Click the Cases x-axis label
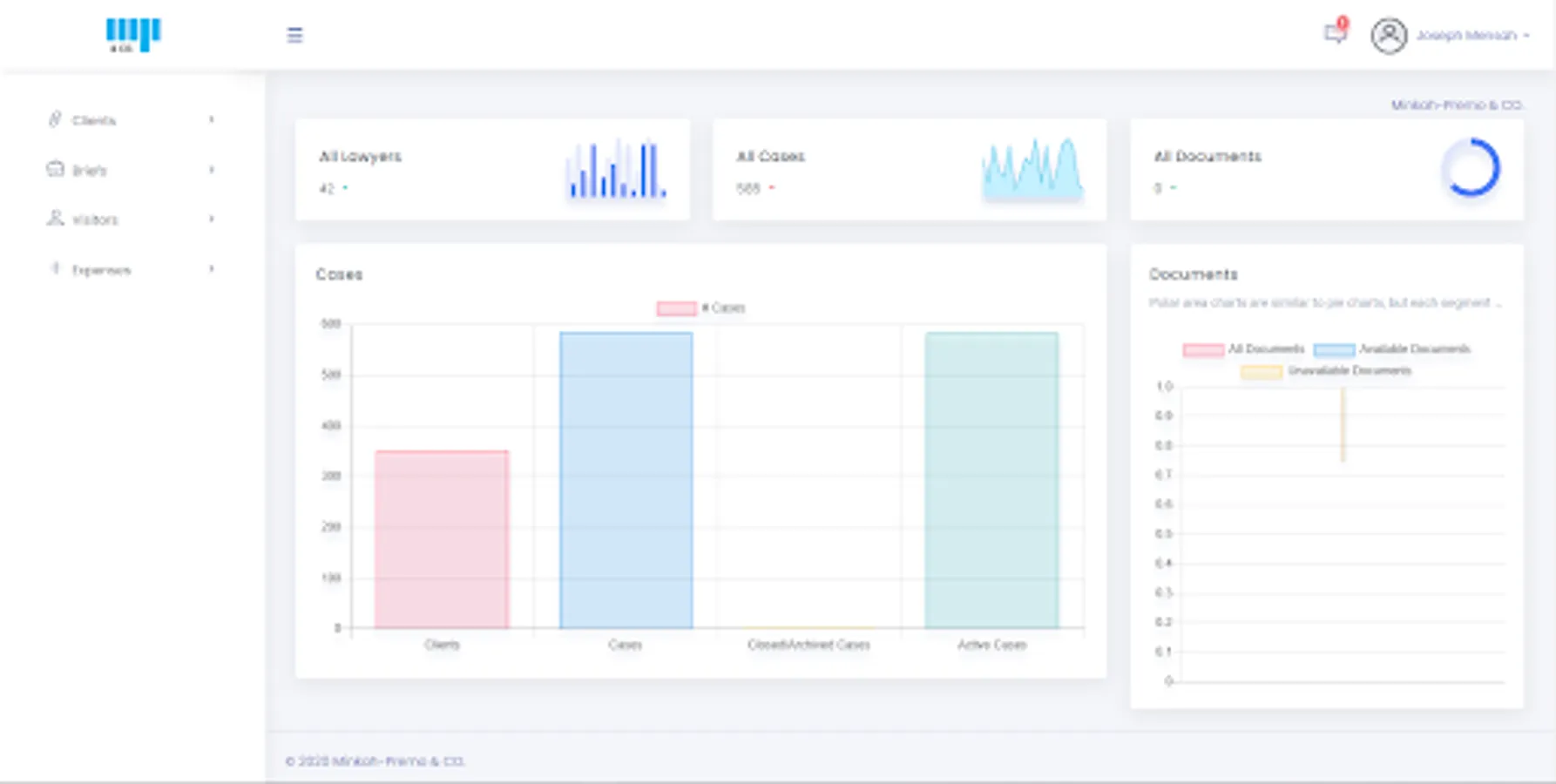Image resolution: width=1556 pixels, height=784 pixels. coord(626,645)
